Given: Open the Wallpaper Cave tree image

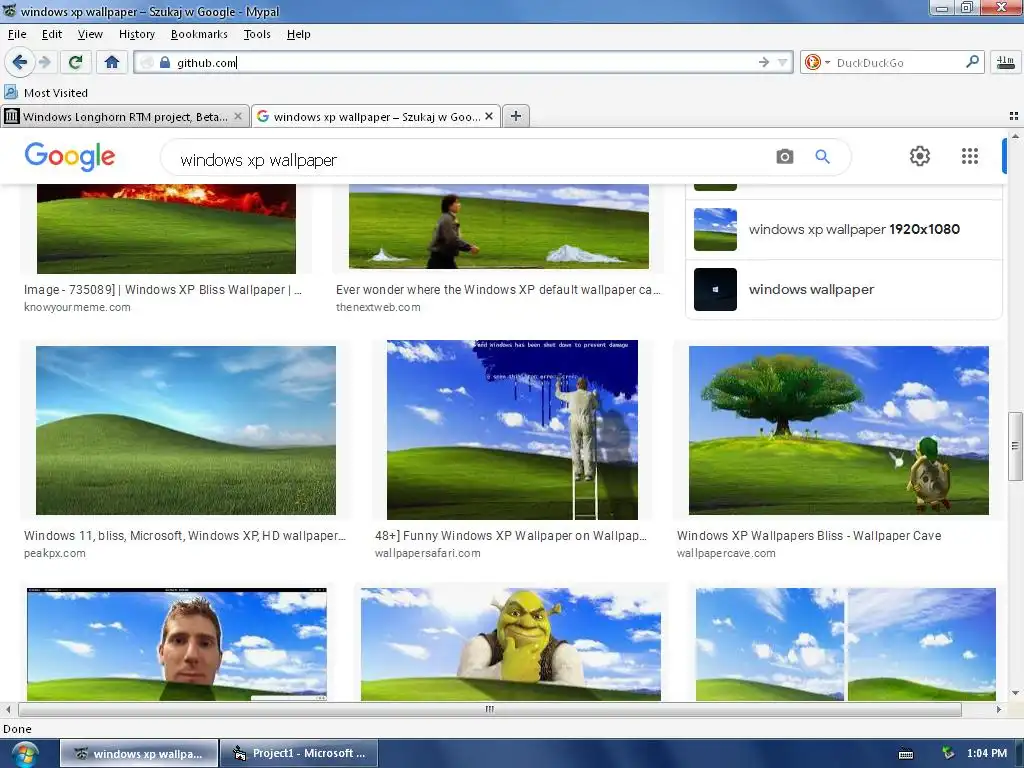Looking at the screenshot, I should tap(839, 430).
